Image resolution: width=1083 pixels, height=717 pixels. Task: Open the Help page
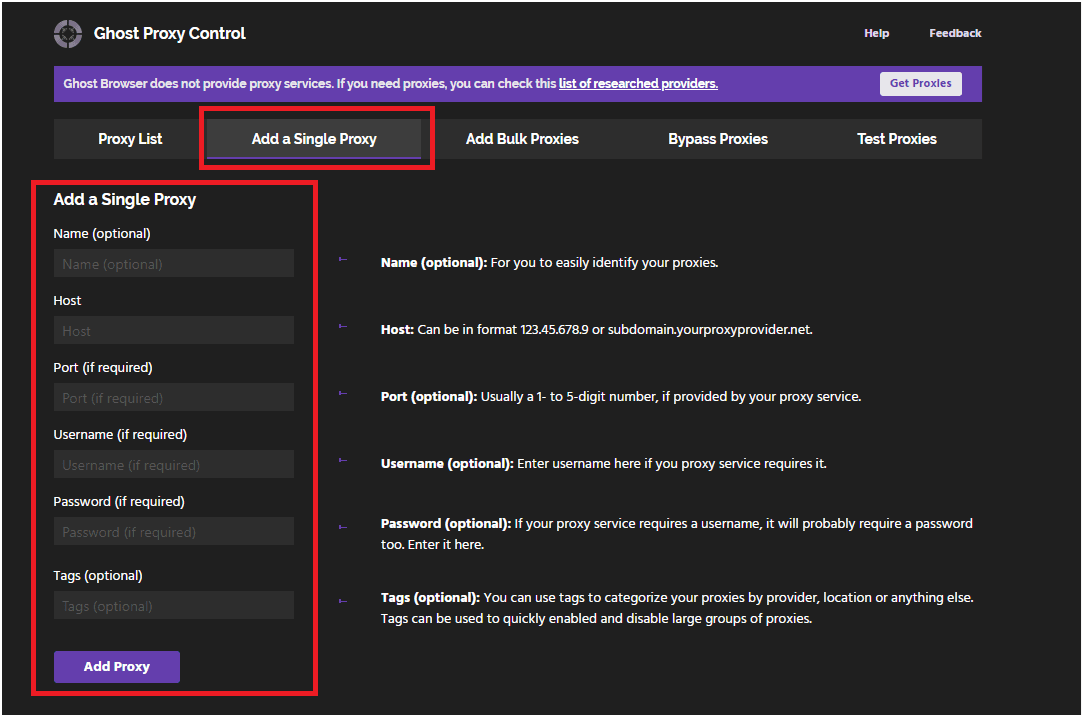pyautogui.click(x=876, y=32)
